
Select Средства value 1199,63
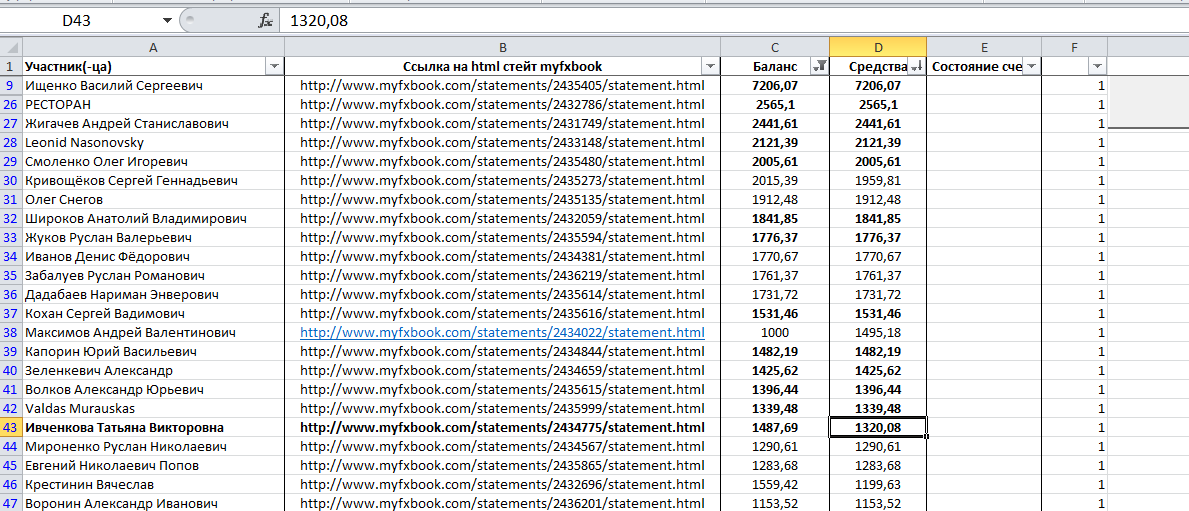[877, 484]
